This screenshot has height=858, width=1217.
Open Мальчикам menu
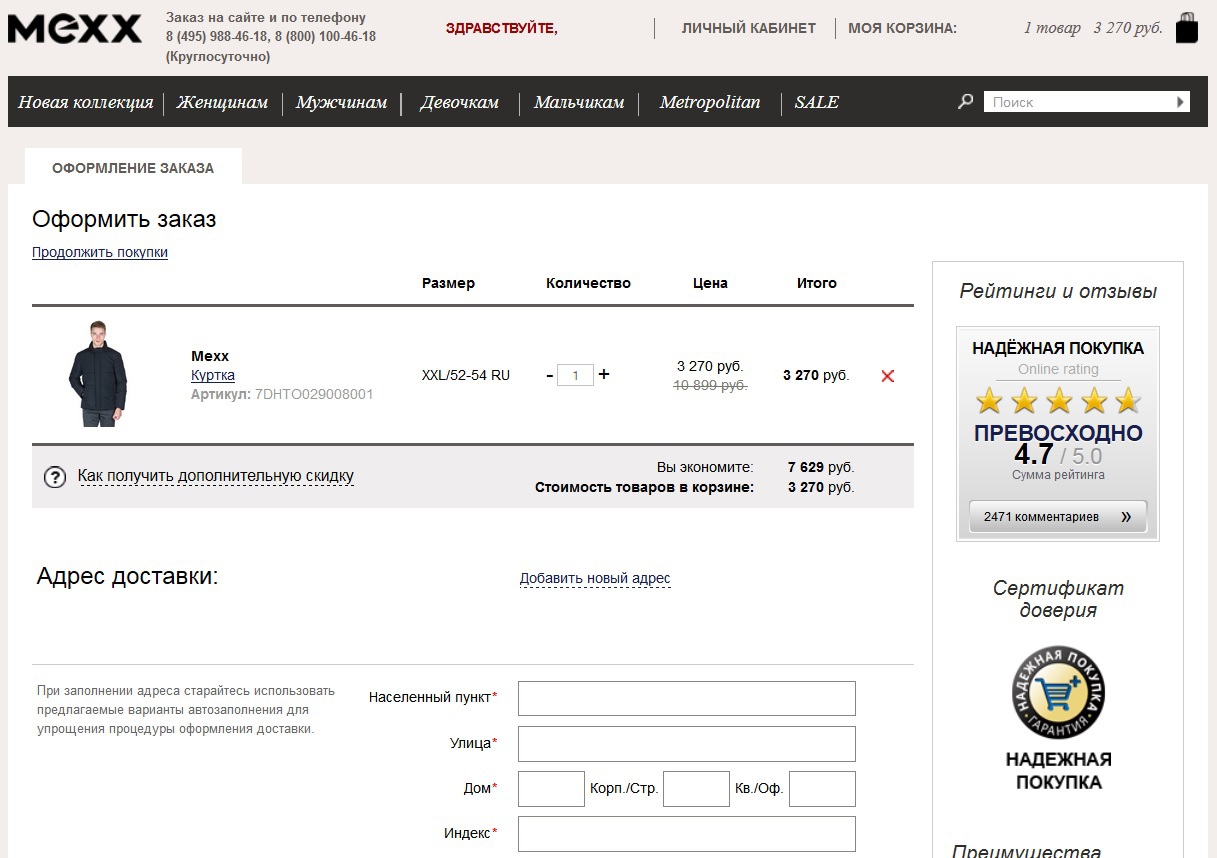coord(579,102)
